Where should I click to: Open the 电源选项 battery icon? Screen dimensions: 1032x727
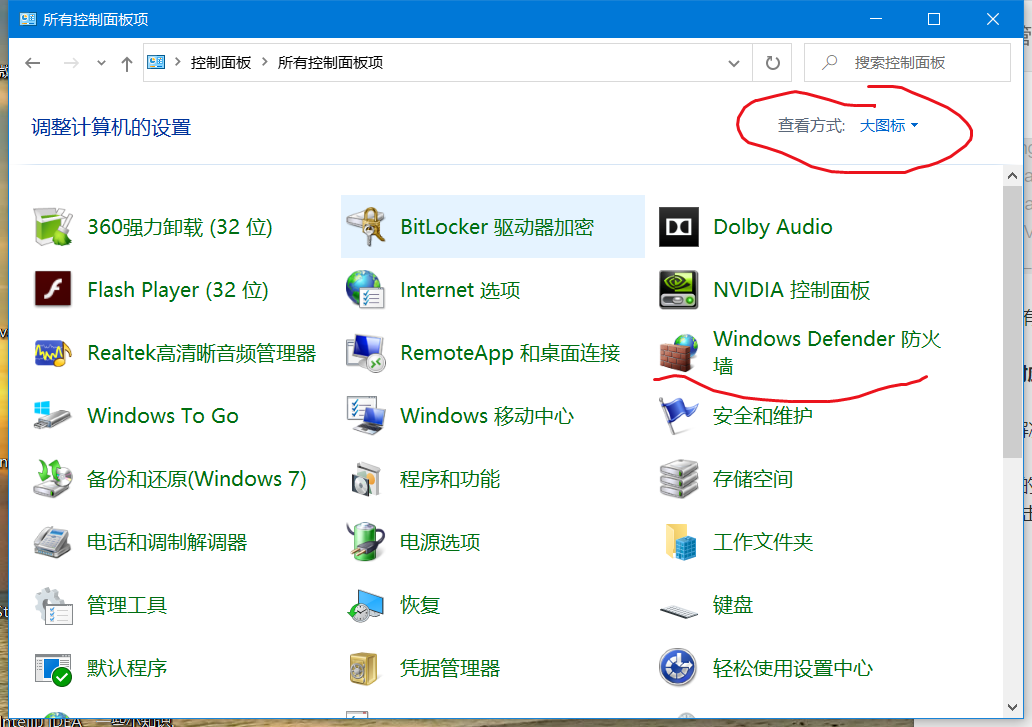[366, 542]
